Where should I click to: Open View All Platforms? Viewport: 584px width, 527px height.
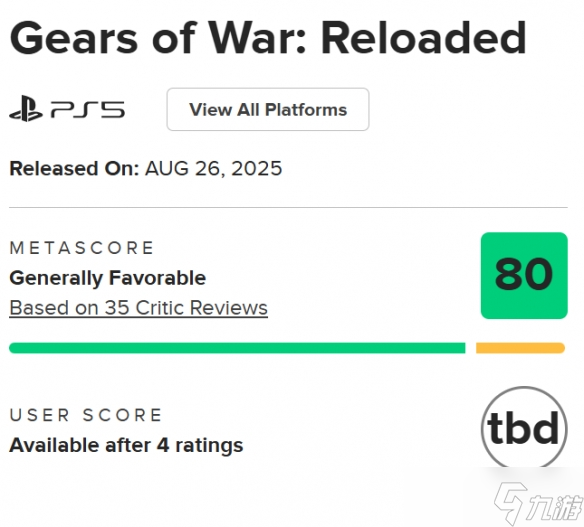point(268,109)
